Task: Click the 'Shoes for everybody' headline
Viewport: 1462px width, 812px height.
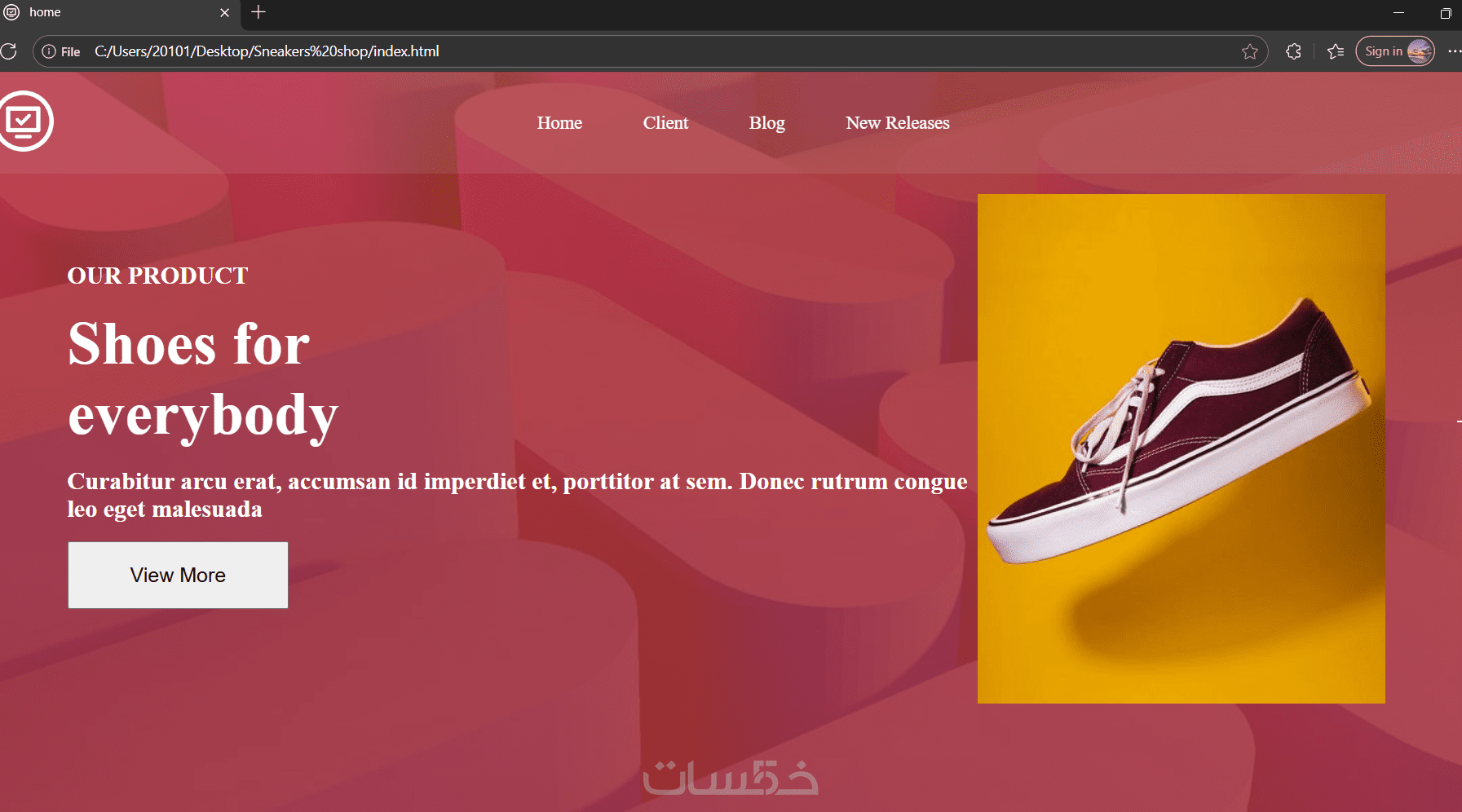Action: (203, 380)
